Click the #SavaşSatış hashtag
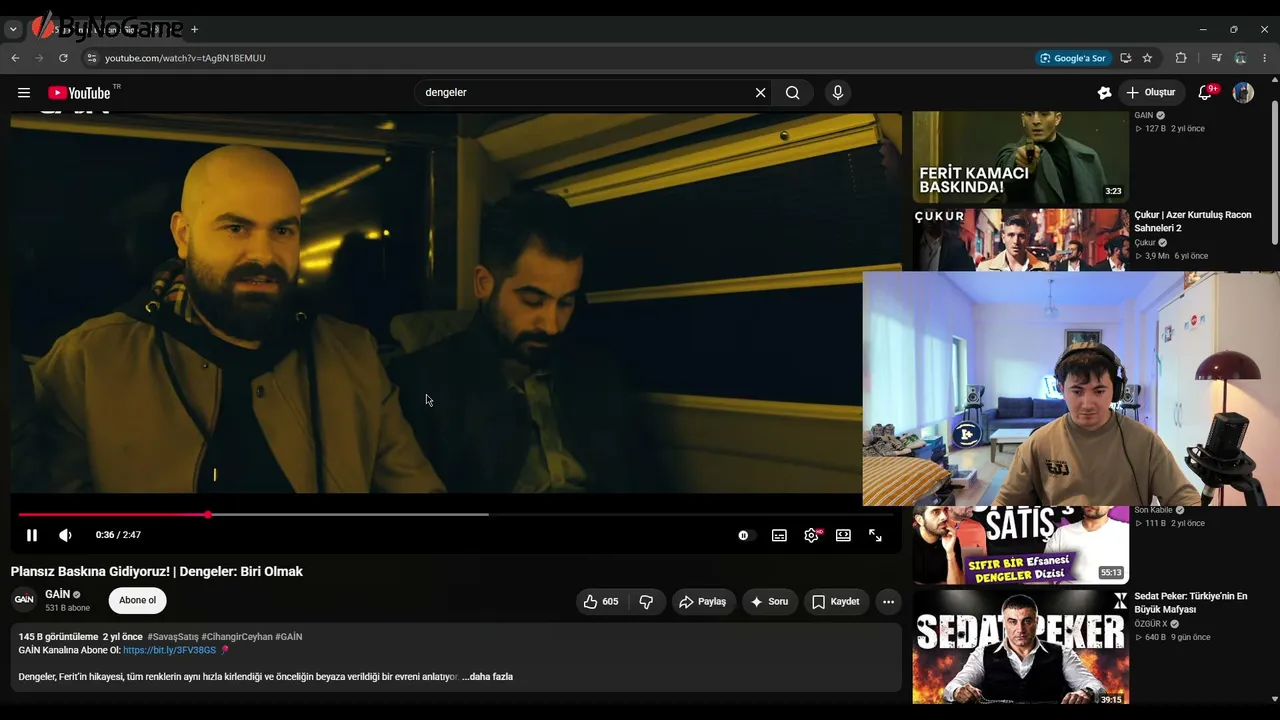Image resolution: width=1280 pixels, height=720 pixels. tap(173, 637)
